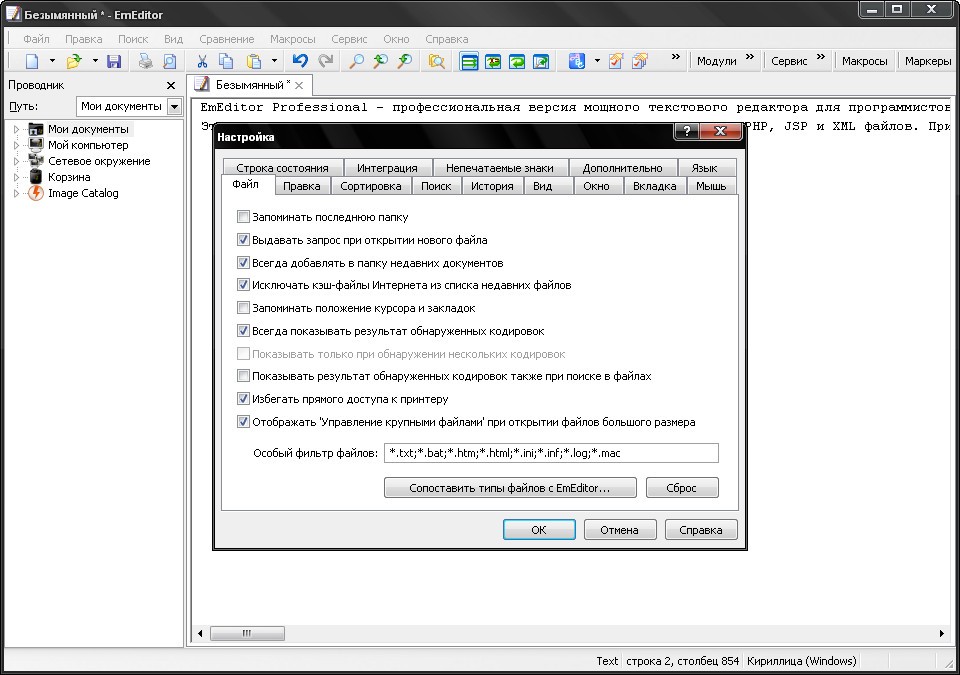Image resolution: width=960 pixels, height=675 pixels.
Task: Toggle 'Исключать кэш-файлы Интернета' checkbox
Action: click(243, 285)
